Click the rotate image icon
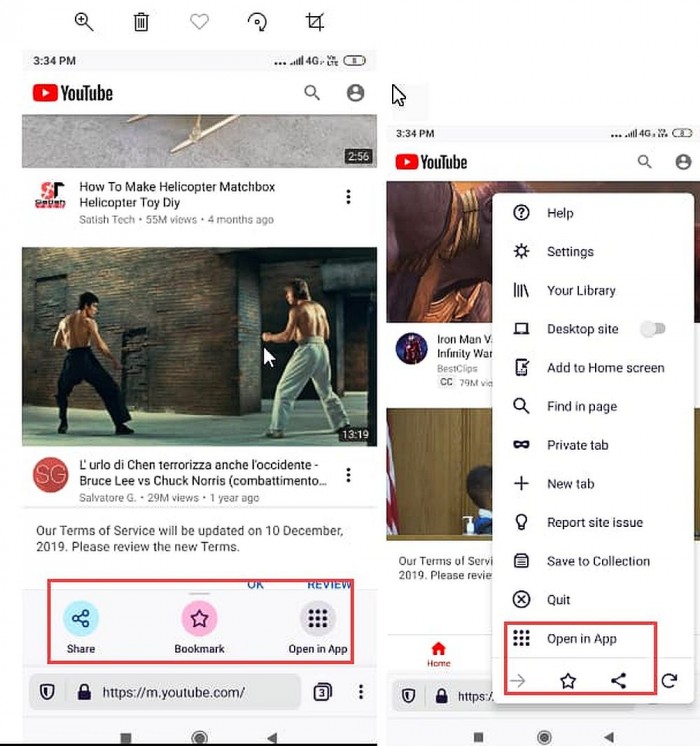700x746 pixels. coord(257,22)
